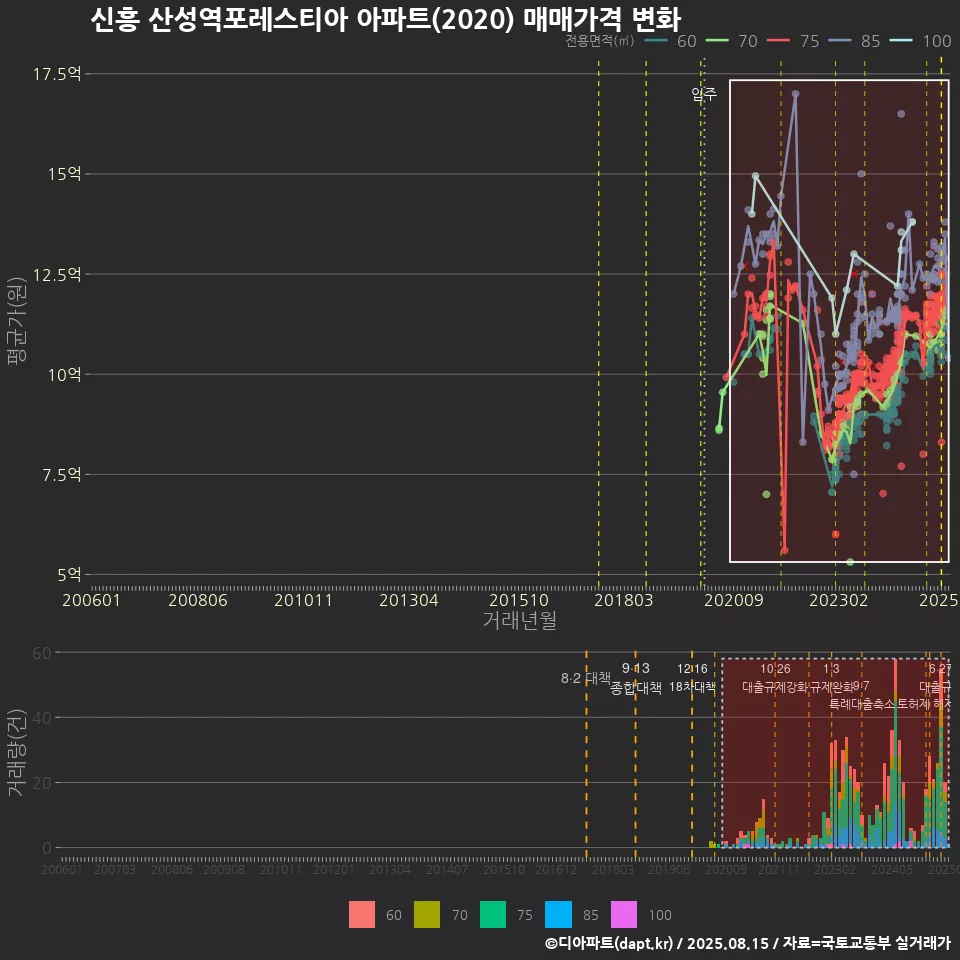960x960 pixels.
Task: Click the chart title 신흥 산성역포레스티아 아파트(2020) 매매가격 변화
Action: click(x=386, y=20)
